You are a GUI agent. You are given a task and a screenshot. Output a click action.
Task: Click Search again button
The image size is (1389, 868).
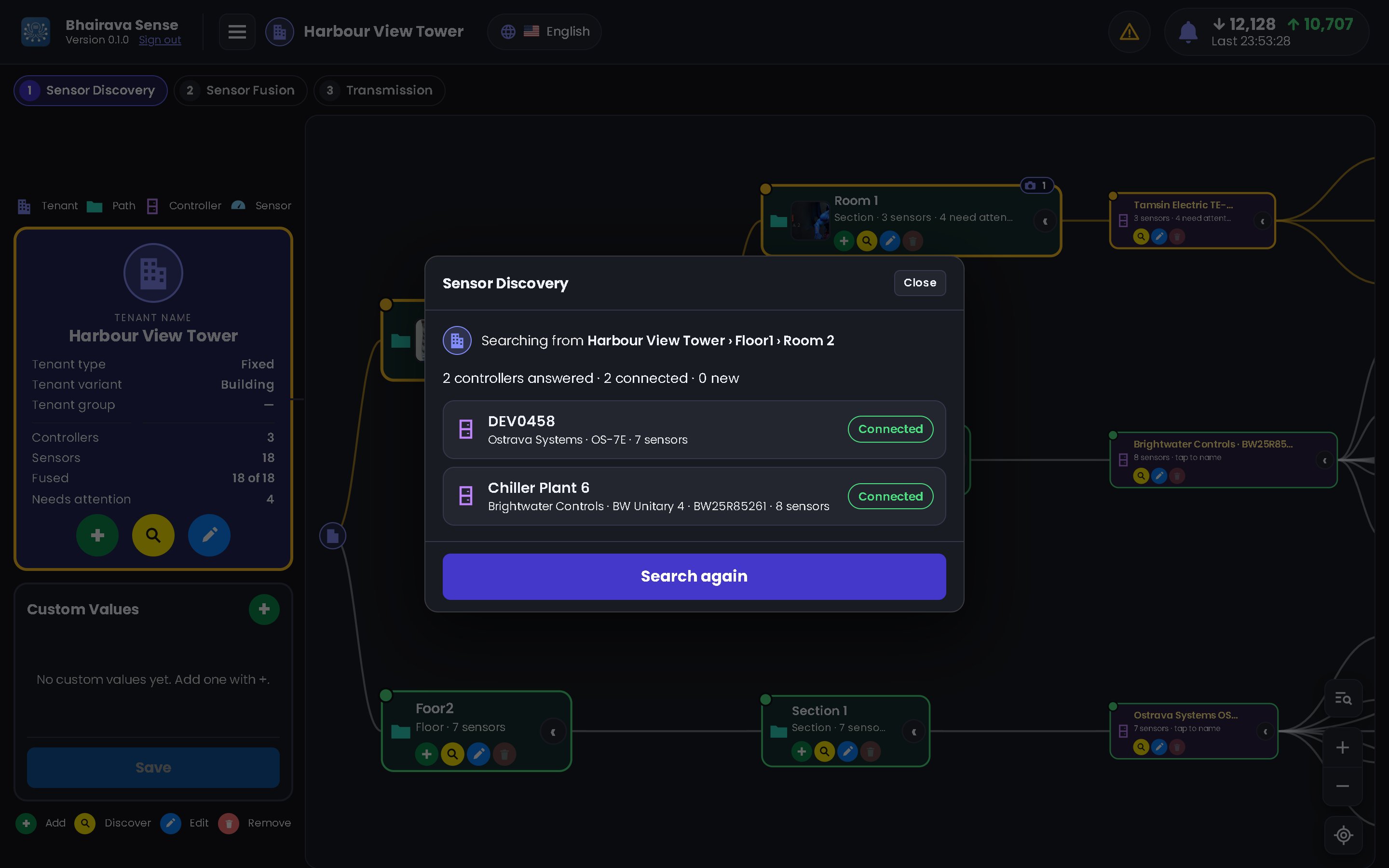tap(694, 576)
